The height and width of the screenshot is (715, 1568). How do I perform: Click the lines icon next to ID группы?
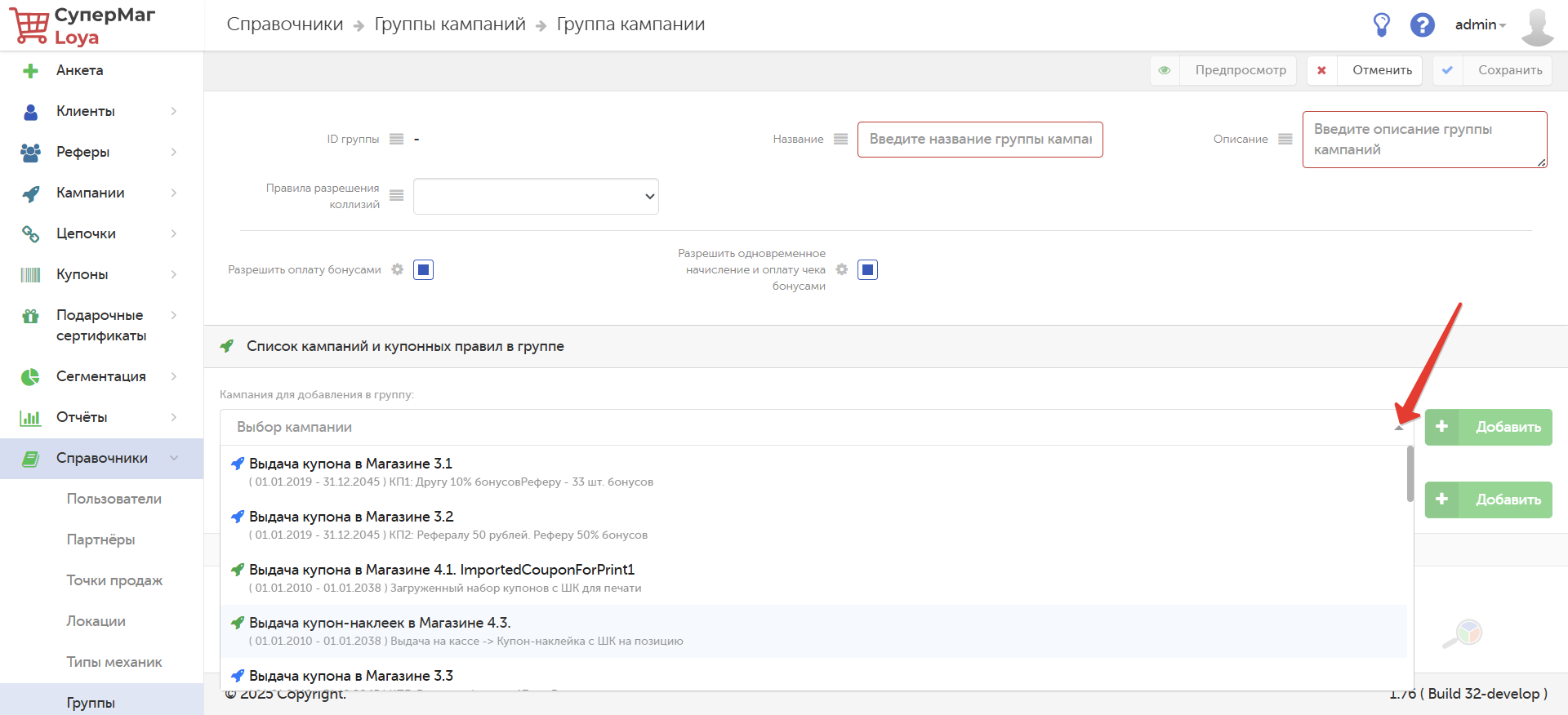coord(397,140)
